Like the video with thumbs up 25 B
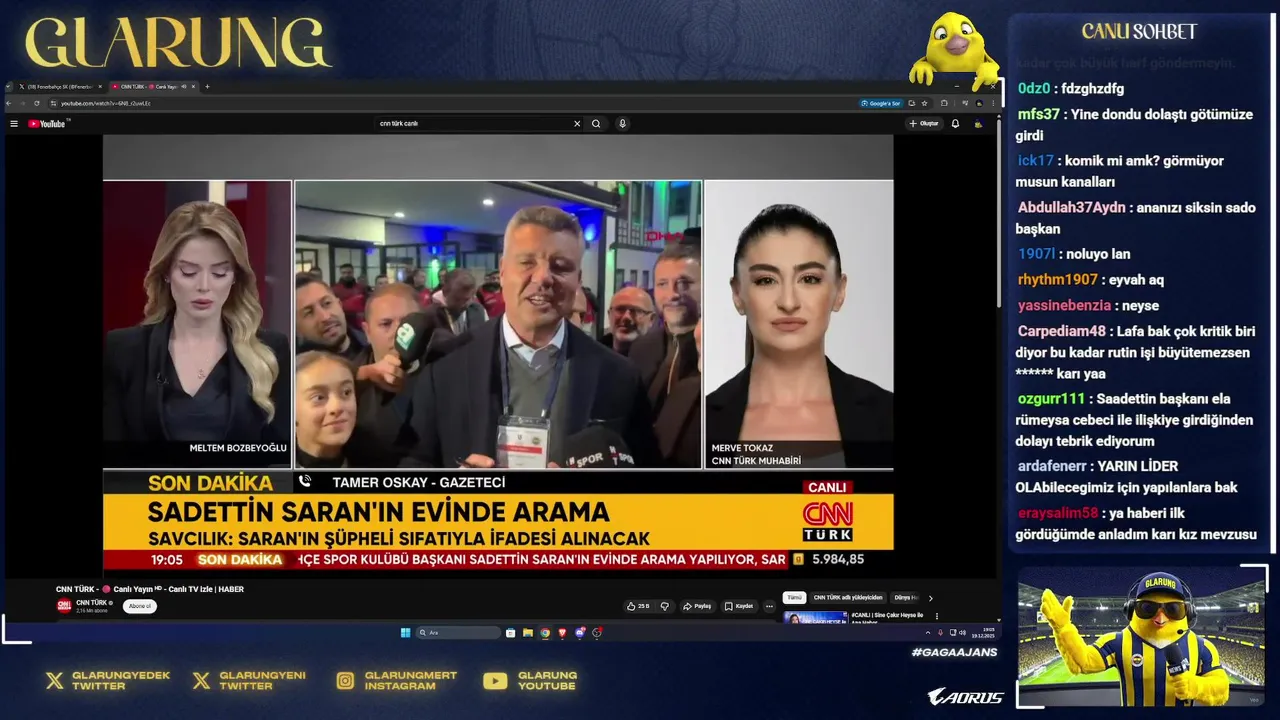This screenshot has height=720, width=1280. click(x=638, y=606)
